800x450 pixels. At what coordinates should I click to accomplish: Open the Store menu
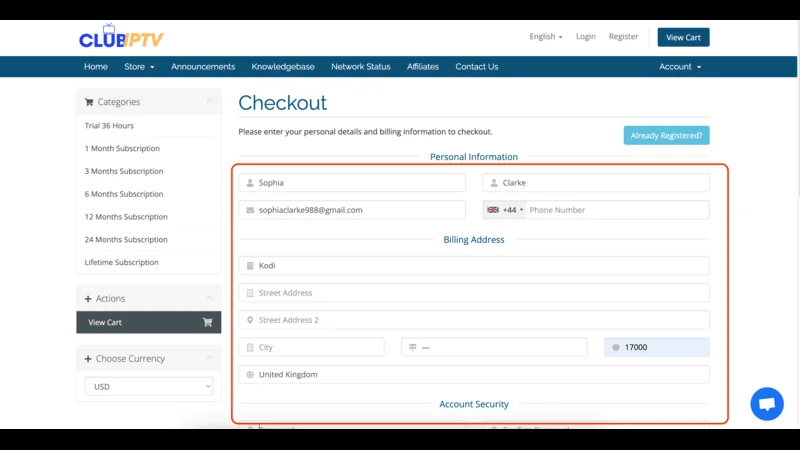[x=139, y=67]
